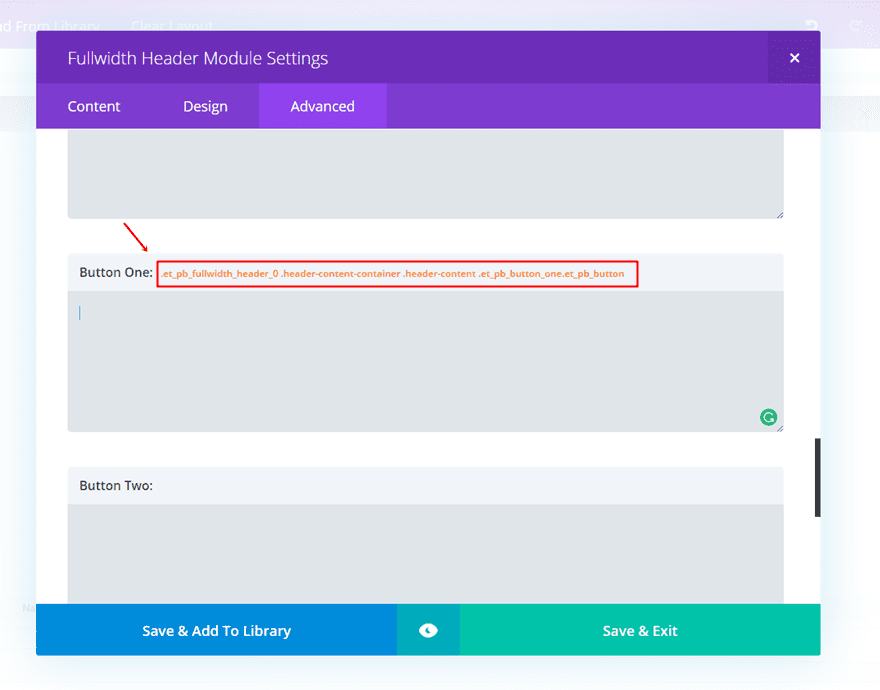This screenshot has height=690, width=880.
Task: Toggle the eye preview icon
Action: pos(428,630)
